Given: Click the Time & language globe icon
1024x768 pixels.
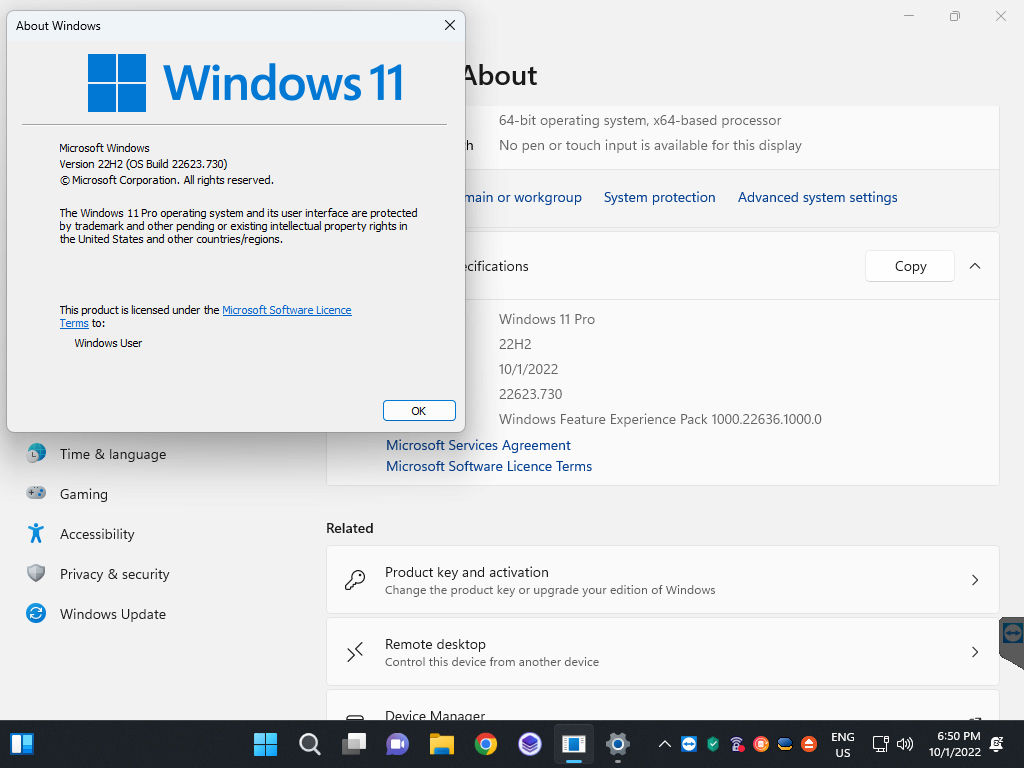Looking at the screenshot, I should [x=36, y=453].
